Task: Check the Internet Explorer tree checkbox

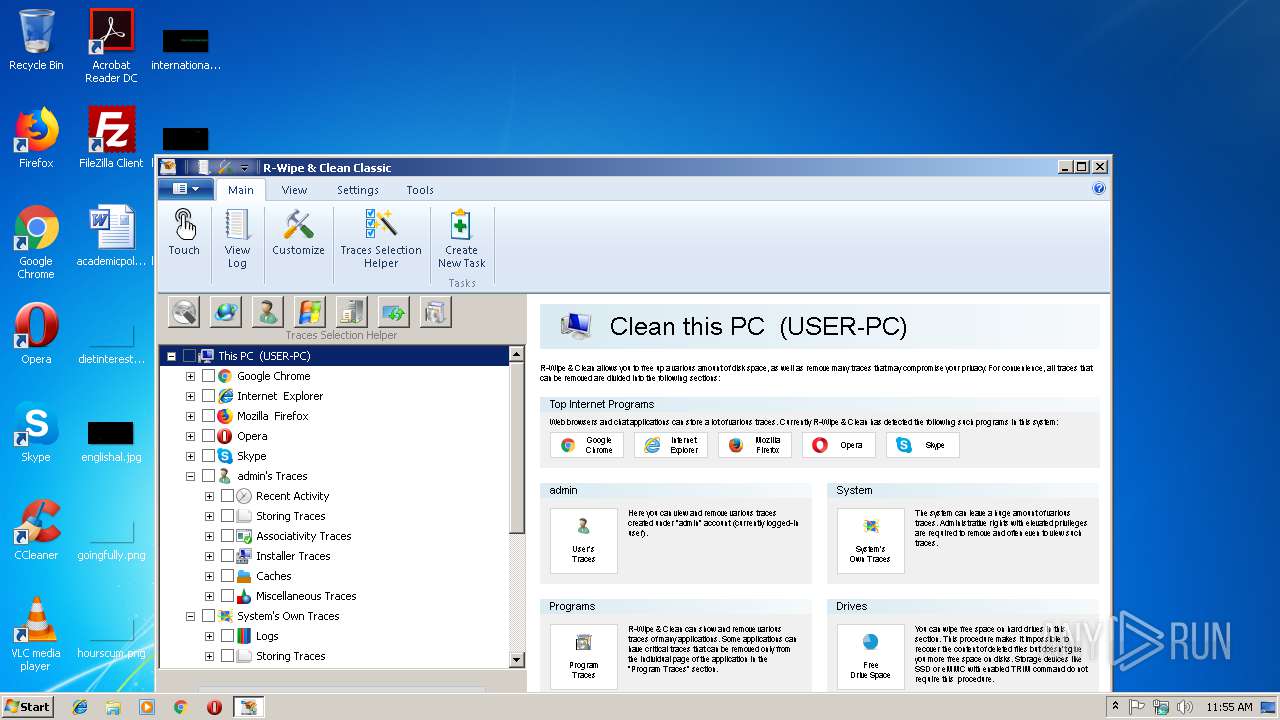Action: click(x=209, y=396)
